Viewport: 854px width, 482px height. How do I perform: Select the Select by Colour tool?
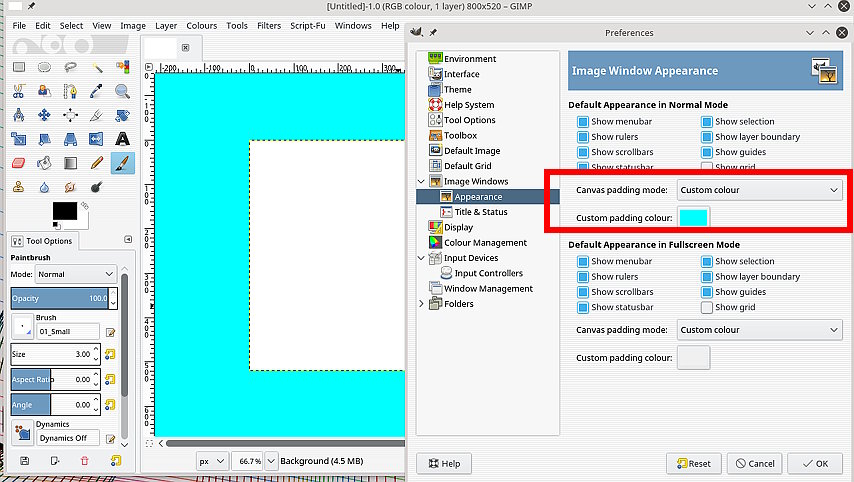tap(123, 67)
